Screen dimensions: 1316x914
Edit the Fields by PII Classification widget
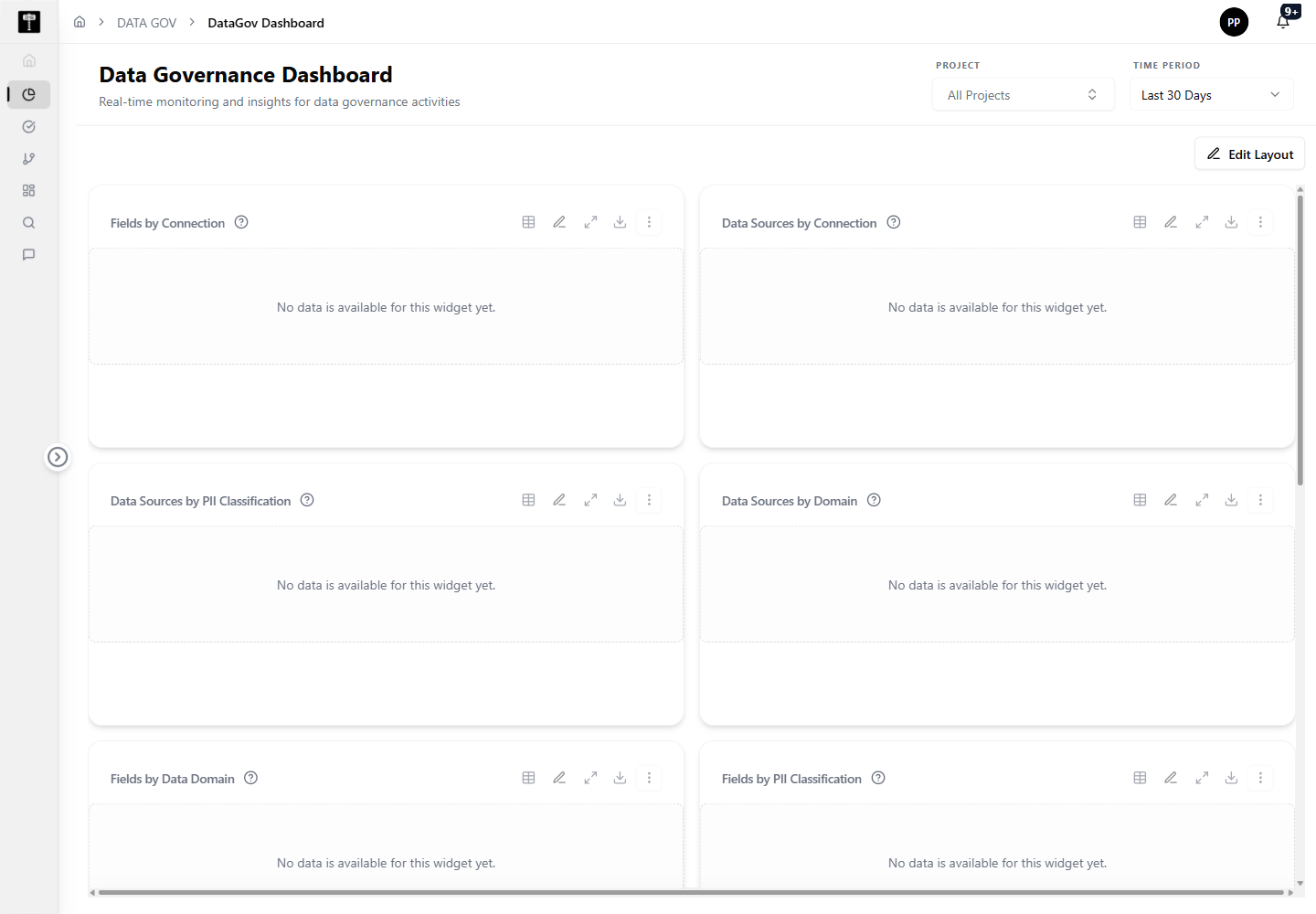coord(1171,778)
